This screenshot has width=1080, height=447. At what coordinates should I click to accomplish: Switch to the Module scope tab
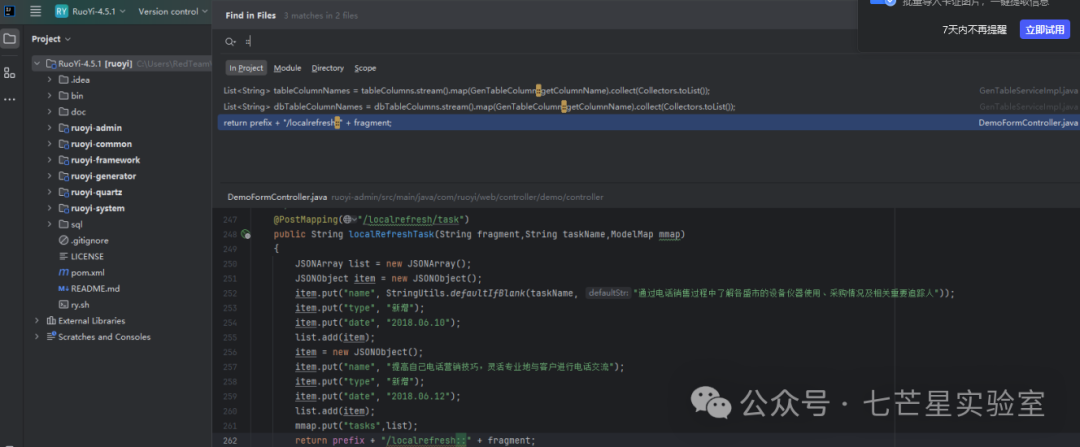click(287, 68)
